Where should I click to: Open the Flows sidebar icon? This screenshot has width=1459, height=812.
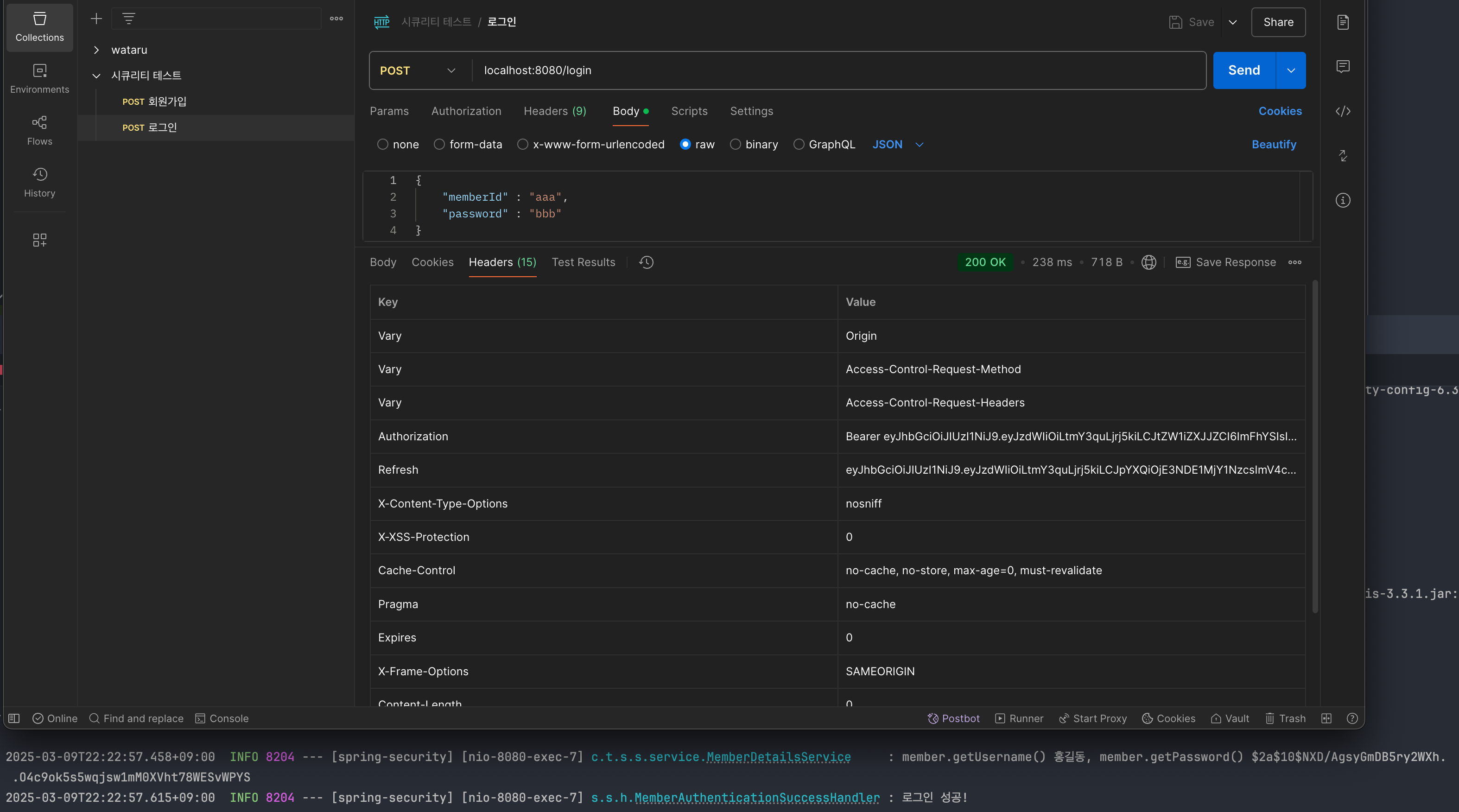[40, 130]
